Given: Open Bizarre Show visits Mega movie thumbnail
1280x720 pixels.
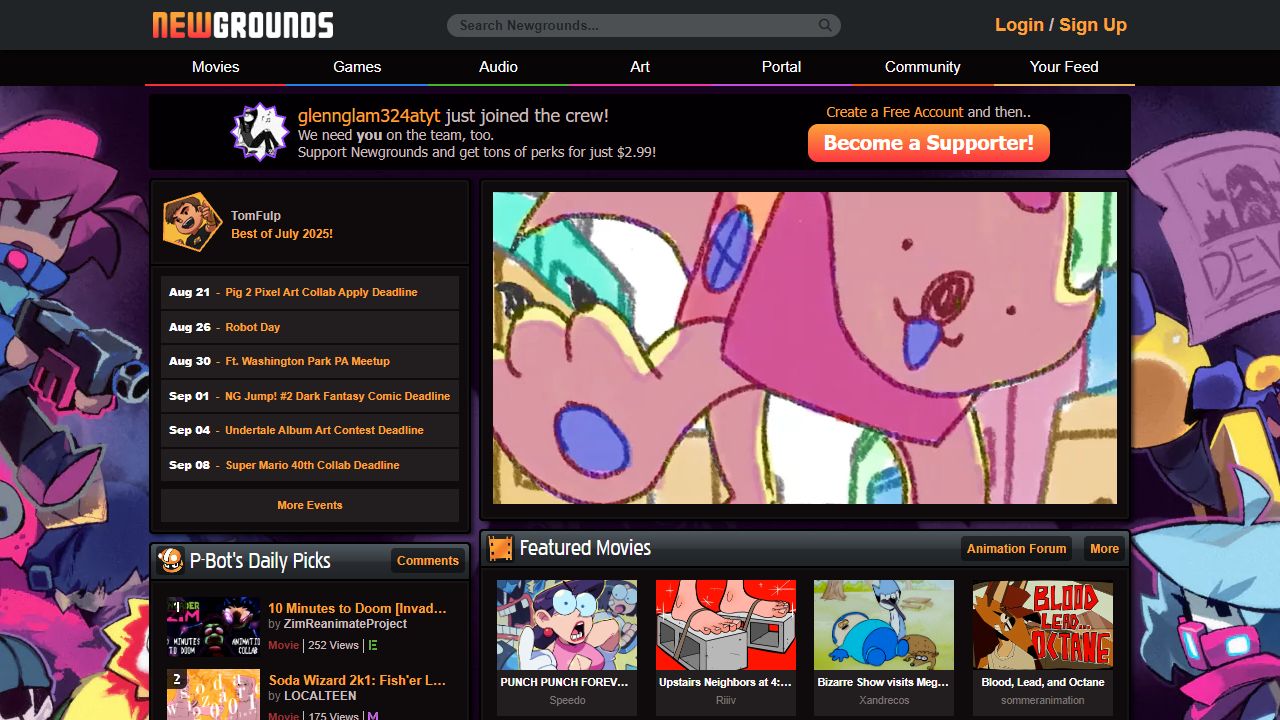Looking at the screenshot, I should pos(884,625).
